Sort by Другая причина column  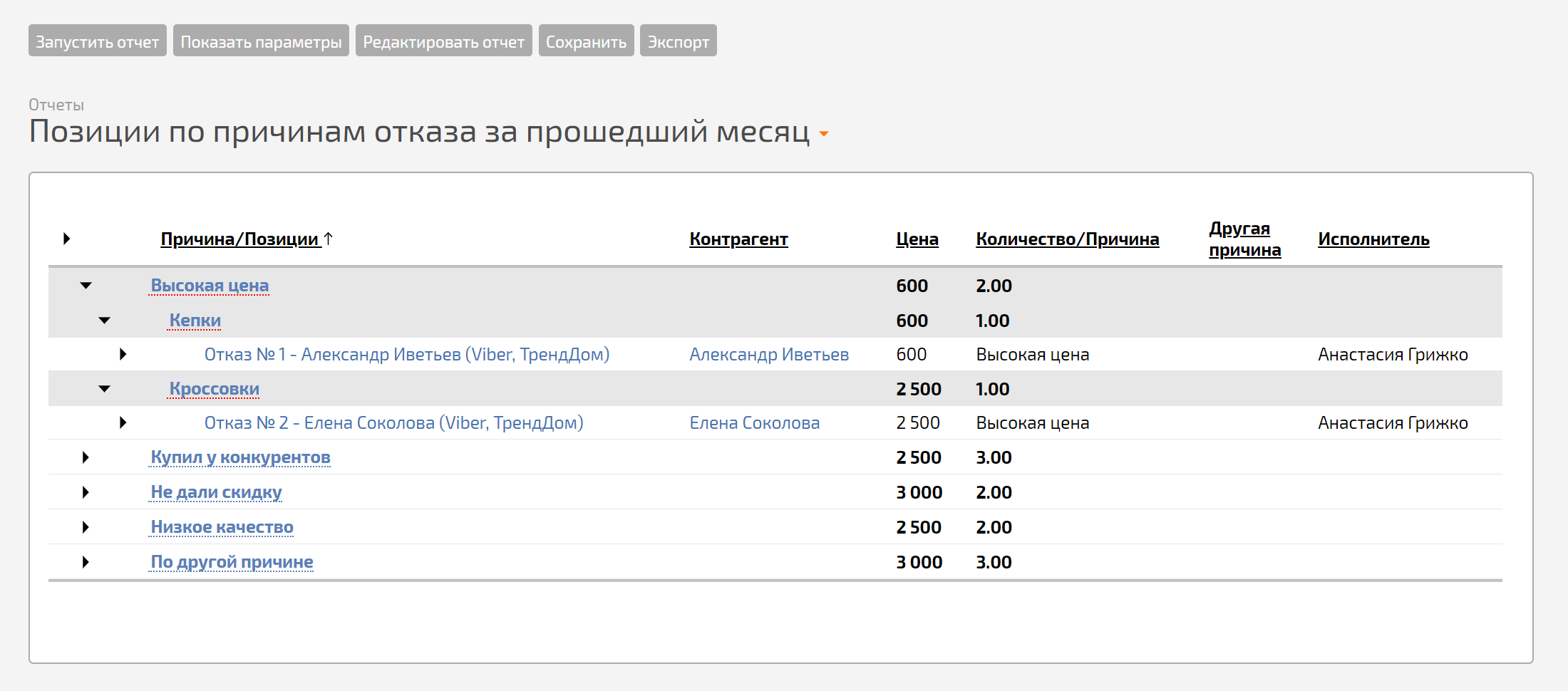[1244, 239]
